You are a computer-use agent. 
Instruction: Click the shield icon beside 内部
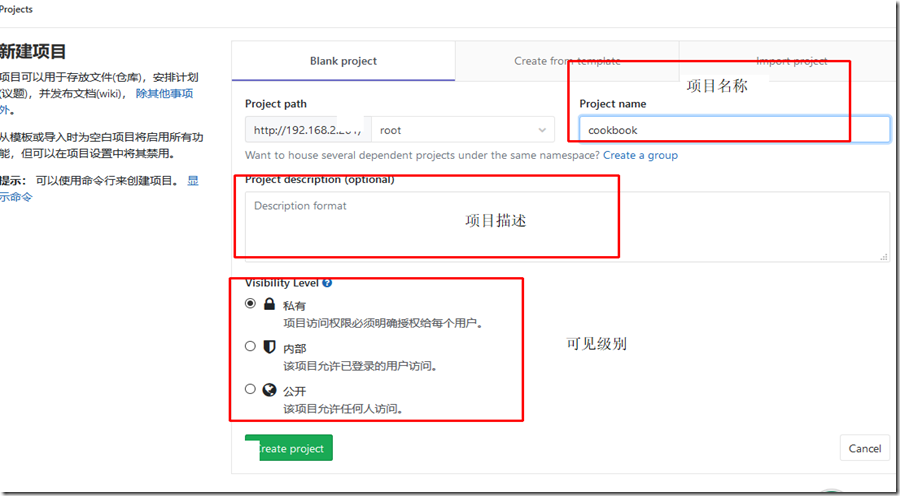pos(269,347)
